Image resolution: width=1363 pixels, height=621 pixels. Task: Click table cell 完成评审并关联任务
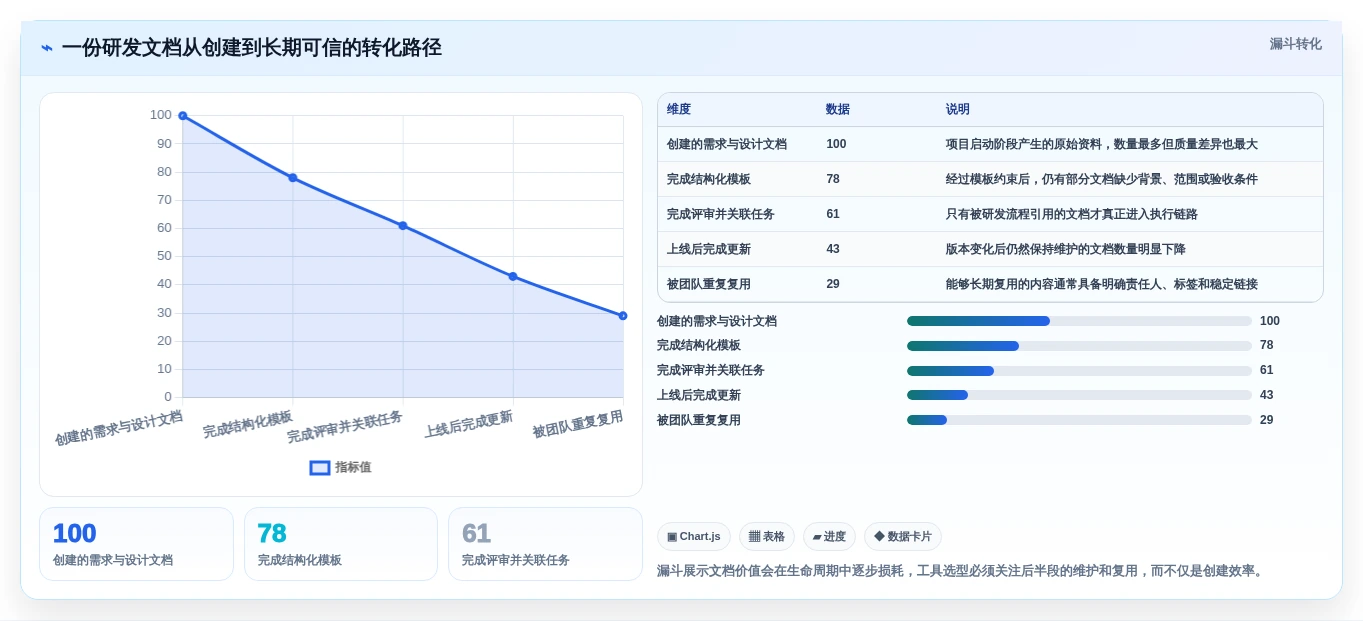click(x=721, y=214)
